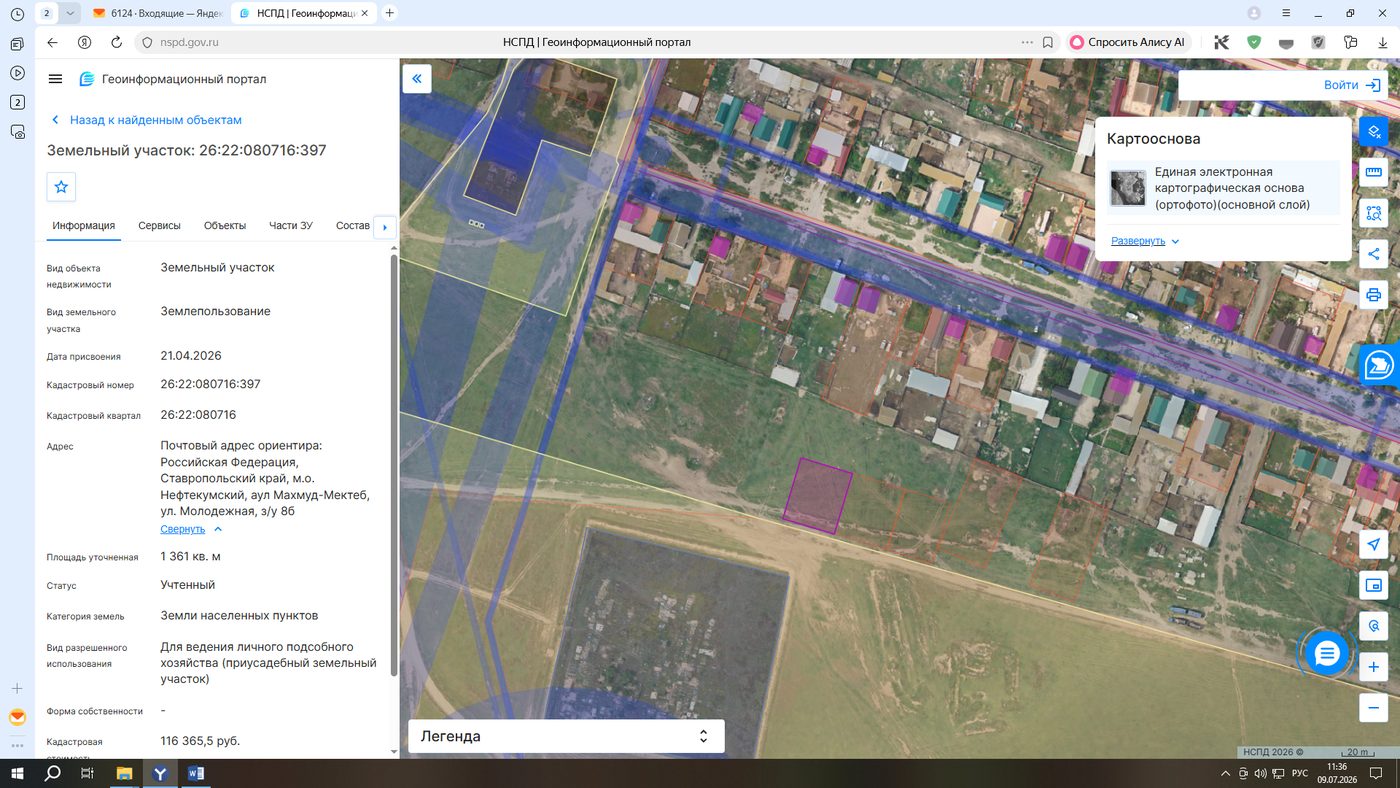Viewport: 1400px width, 788px height.
Task: Switch to the Yandex Mail Входящие tab
Action: pyautogui.click(x=156, y=13)
